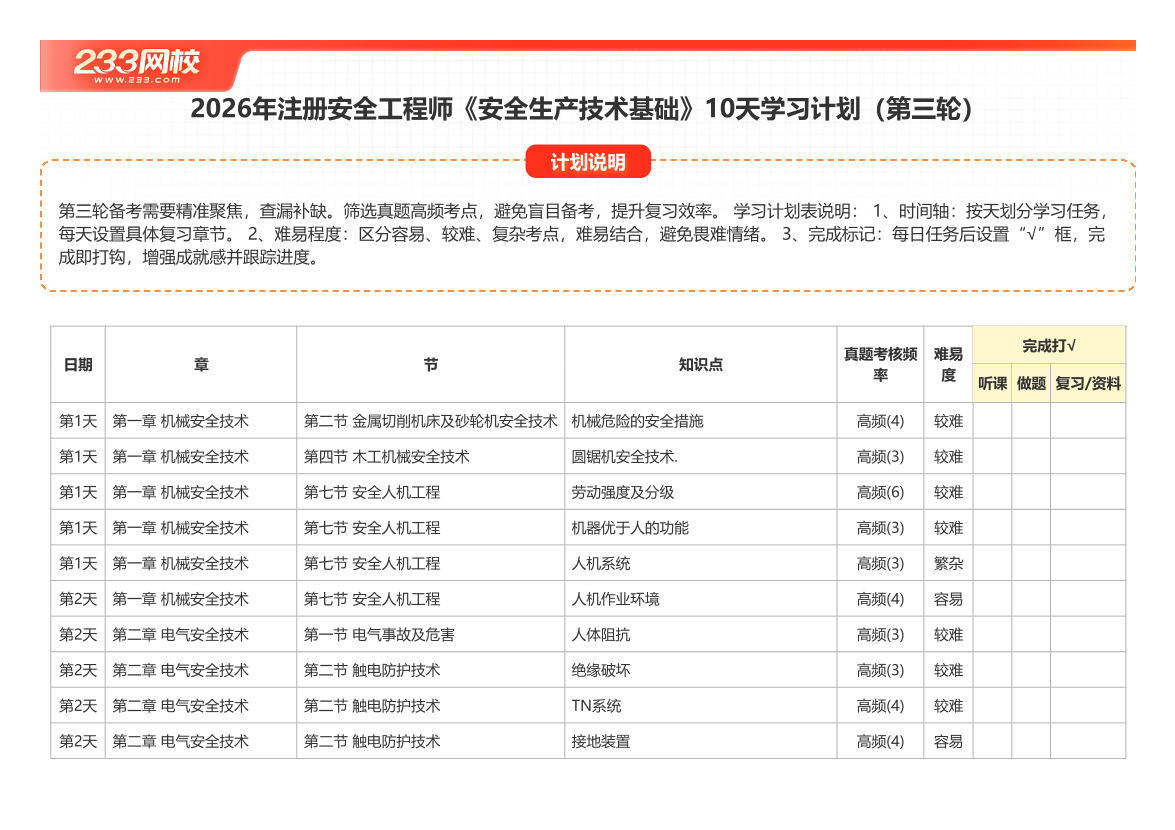The width and height of the screenshot is (1175, 830).
Task: Click the 第七节 安全人机工程 cell on 第2天
Action: click(x=373, y=600)
